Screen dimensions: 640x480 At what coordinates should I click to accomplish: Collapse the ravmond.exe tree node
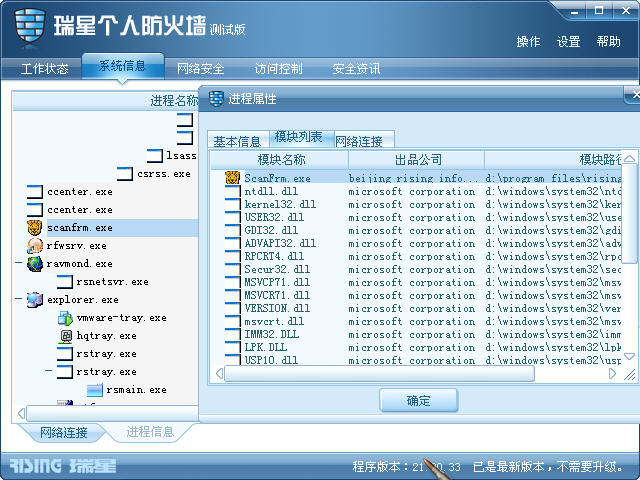tap(18, 262)
